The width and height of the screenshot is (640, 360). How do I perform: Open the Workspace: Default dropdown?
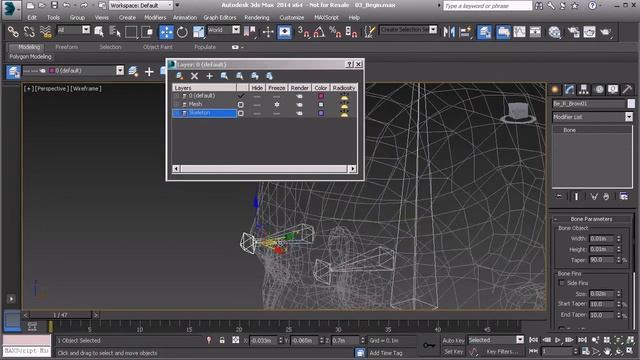pyautogui.click(x=141, y=6)
